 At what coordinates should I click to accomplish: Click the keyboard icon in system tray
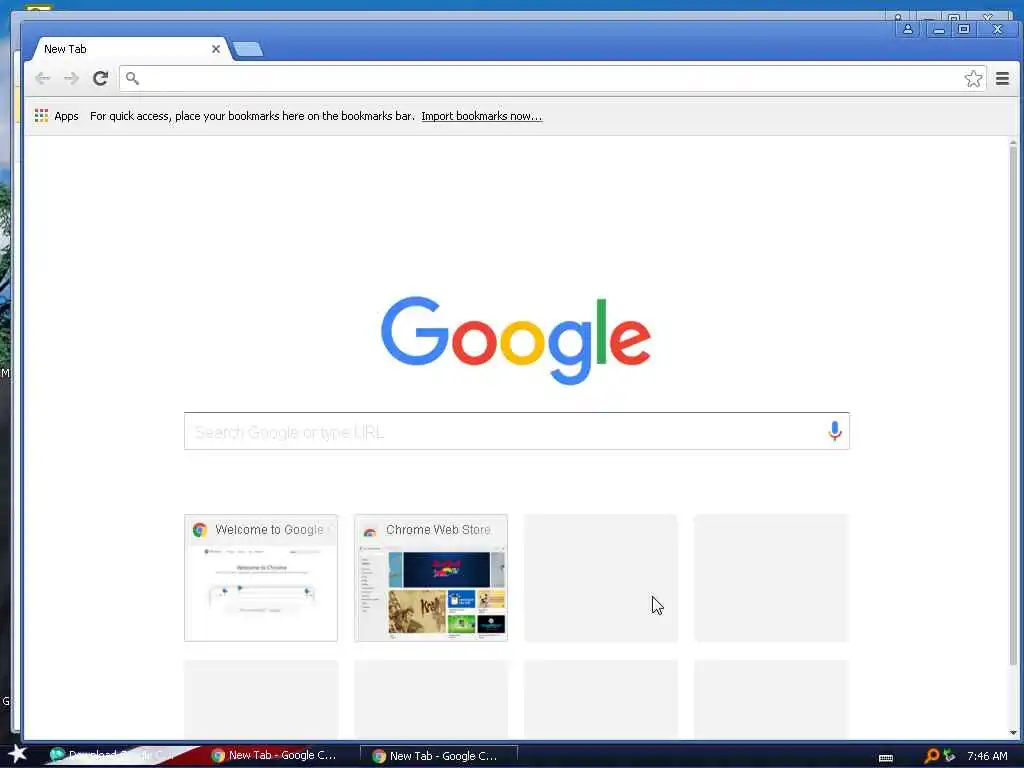pyautogui.click(x=886, y=758)
